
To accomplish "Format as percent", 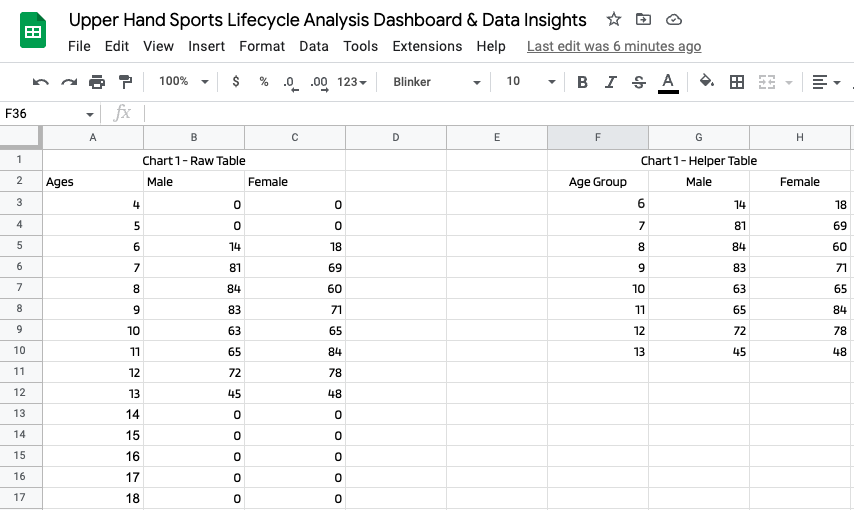I will 264,82.
